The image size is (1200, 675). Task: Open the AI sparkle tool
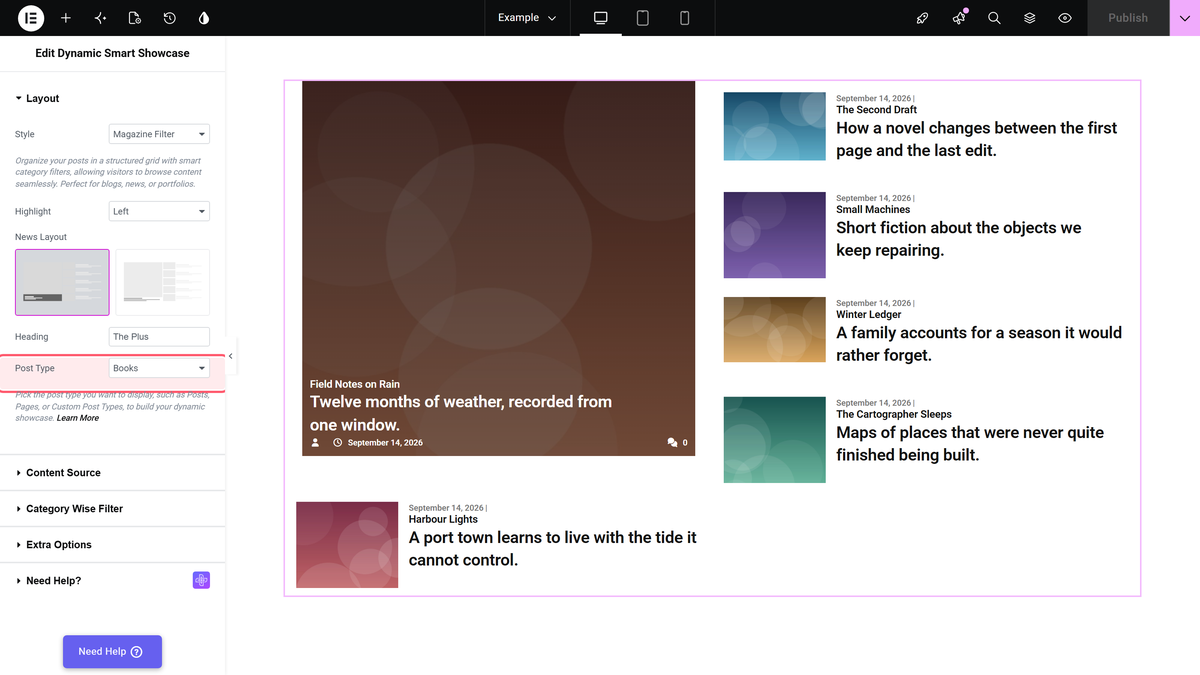pos(100,18)
